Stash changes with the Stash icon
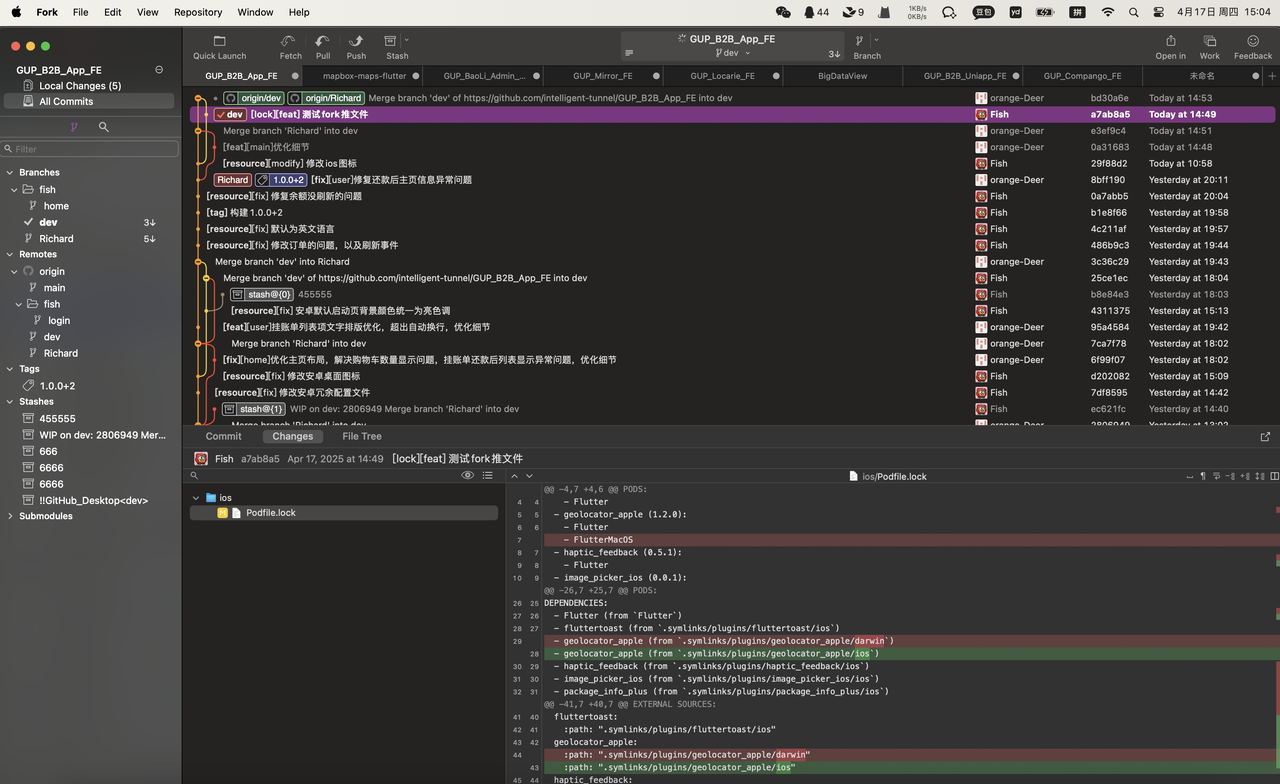Screen dimensions: 1280x784 point(391,41)
